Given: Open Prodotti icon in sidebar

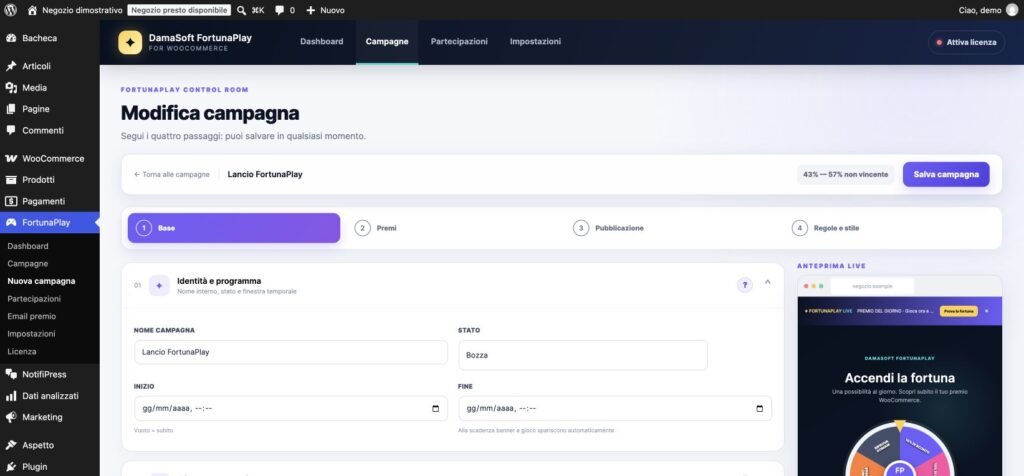Looking at the screenshot, I should pyautogui.click(x=10, y=180).
